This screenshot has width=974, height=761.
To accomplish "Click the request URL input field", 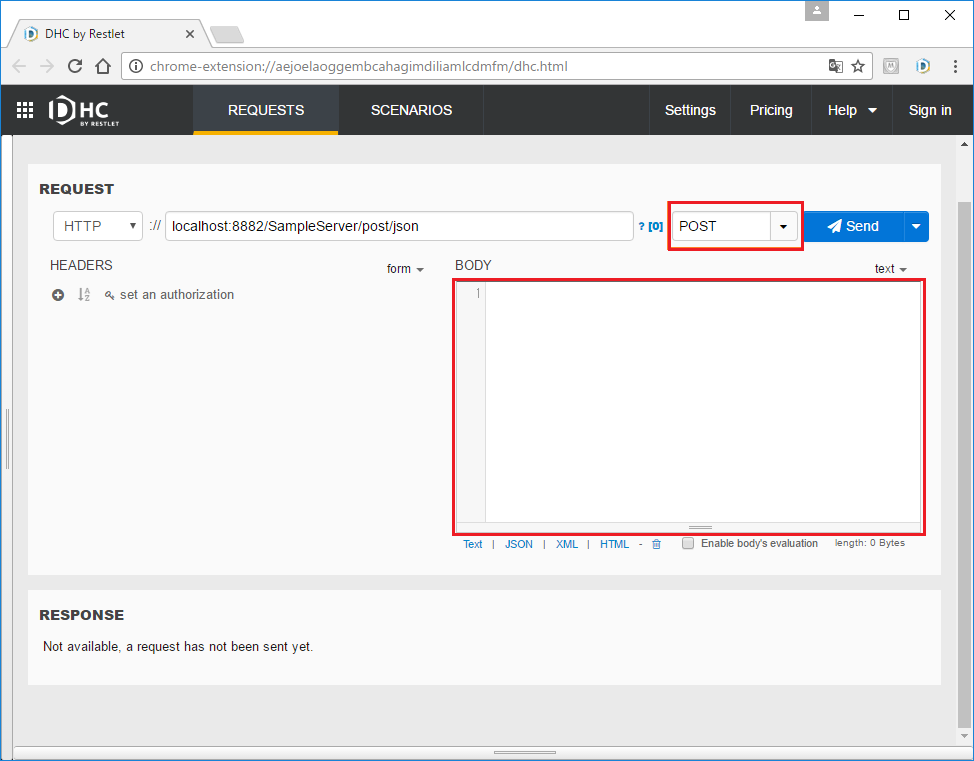I will click(399, 227).
